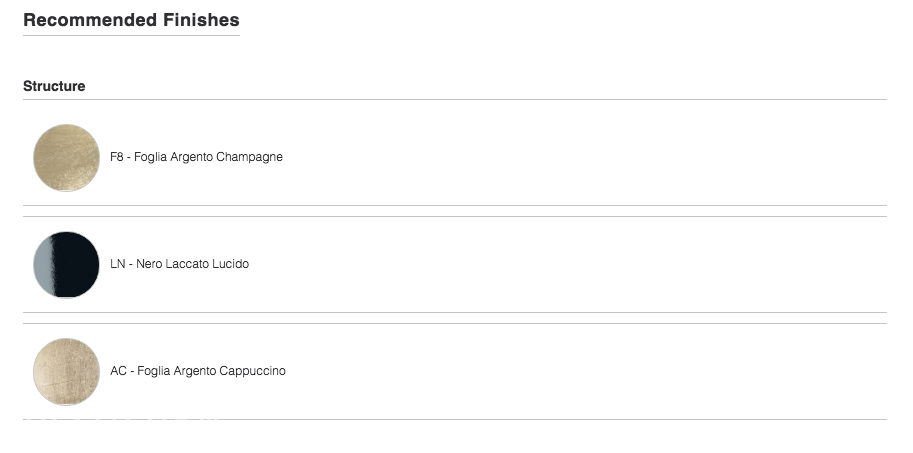Image resolution: width=913 pixels, height=453 pixels.
Task: Open the F8 - Foglia Argento Champagne label
Action: click(196, 157)
